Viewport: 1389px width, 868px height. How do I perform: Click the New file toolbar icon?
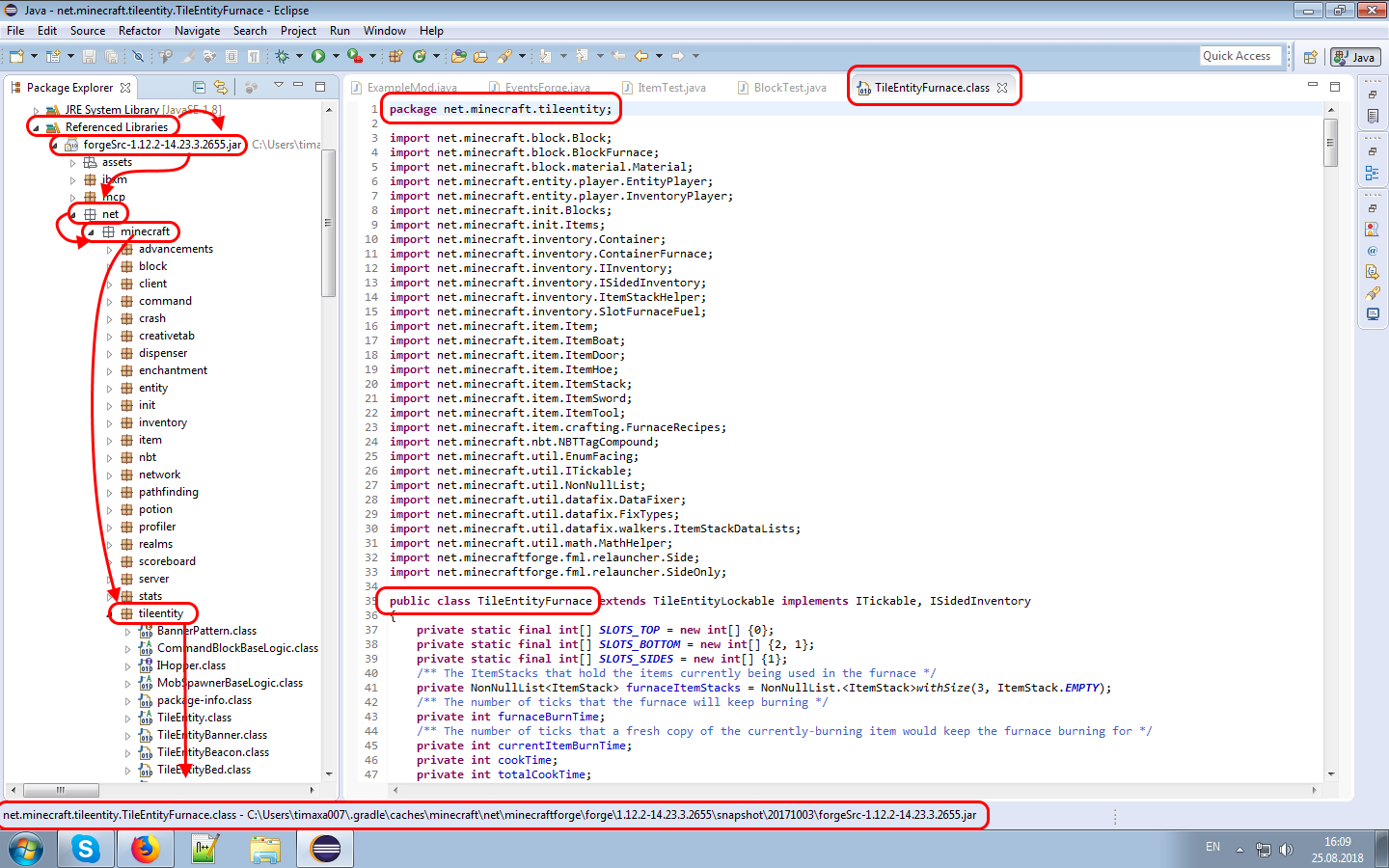(16, 56)
